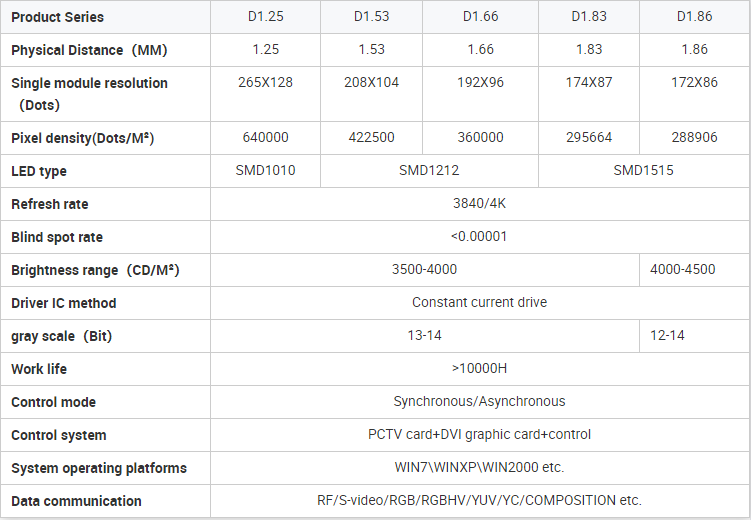Select the WIN7\WINXP\WIN2000 platforms cell
The image size is (751, 520).
click(480, 467)
